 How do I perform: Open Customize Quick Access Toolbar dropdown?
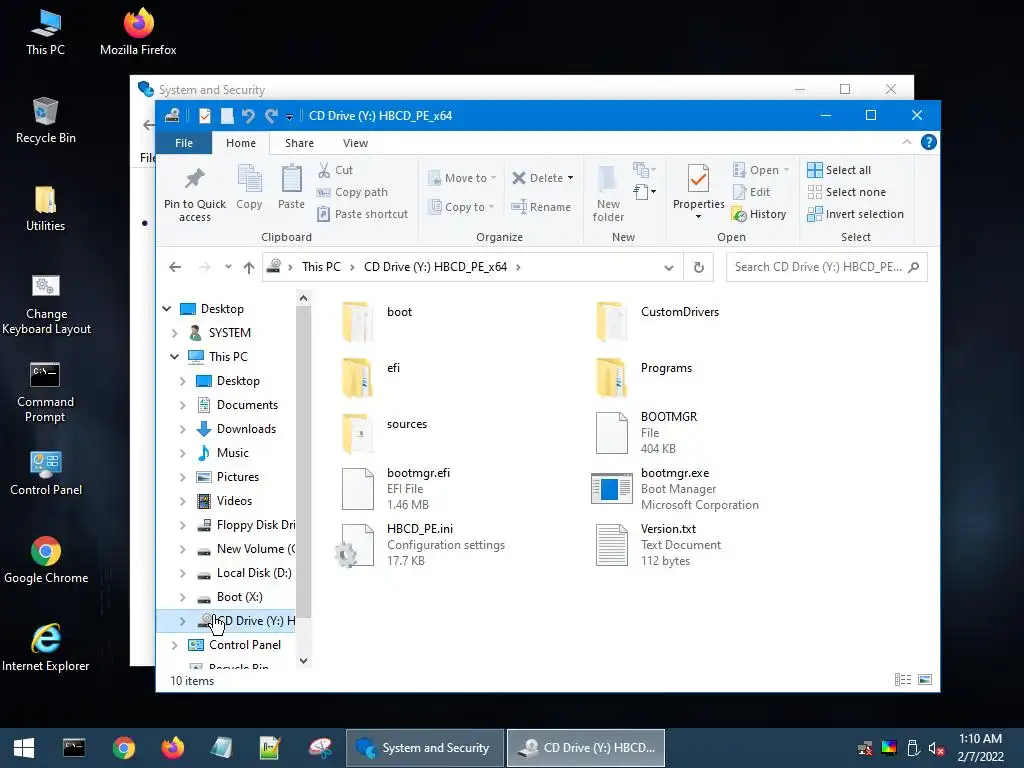(x=289, y=117)
